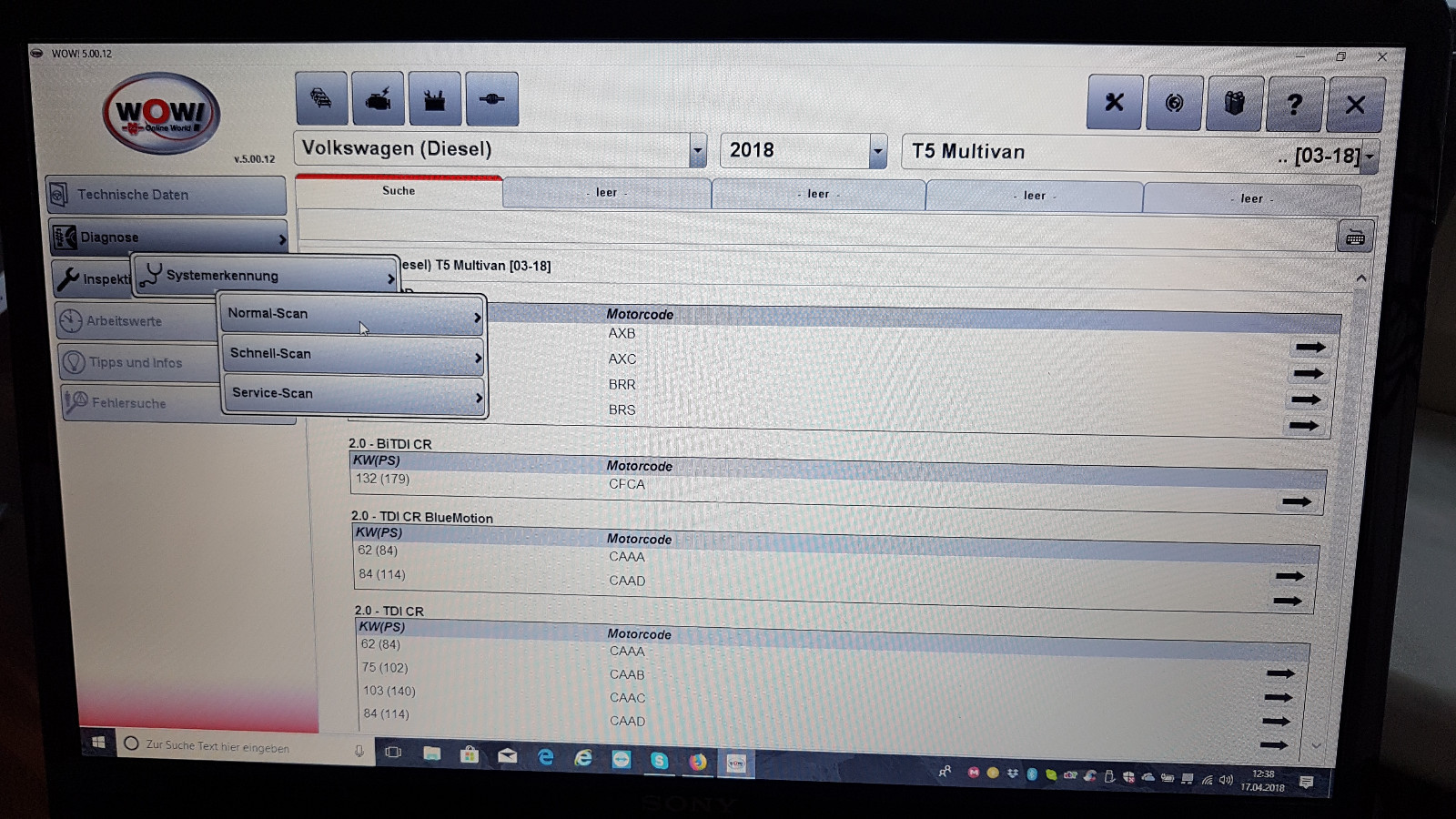Click the engine diagnostics toolbar icon
The image size is (1456, 819).
pyautogui.click(x=378, y=98)
